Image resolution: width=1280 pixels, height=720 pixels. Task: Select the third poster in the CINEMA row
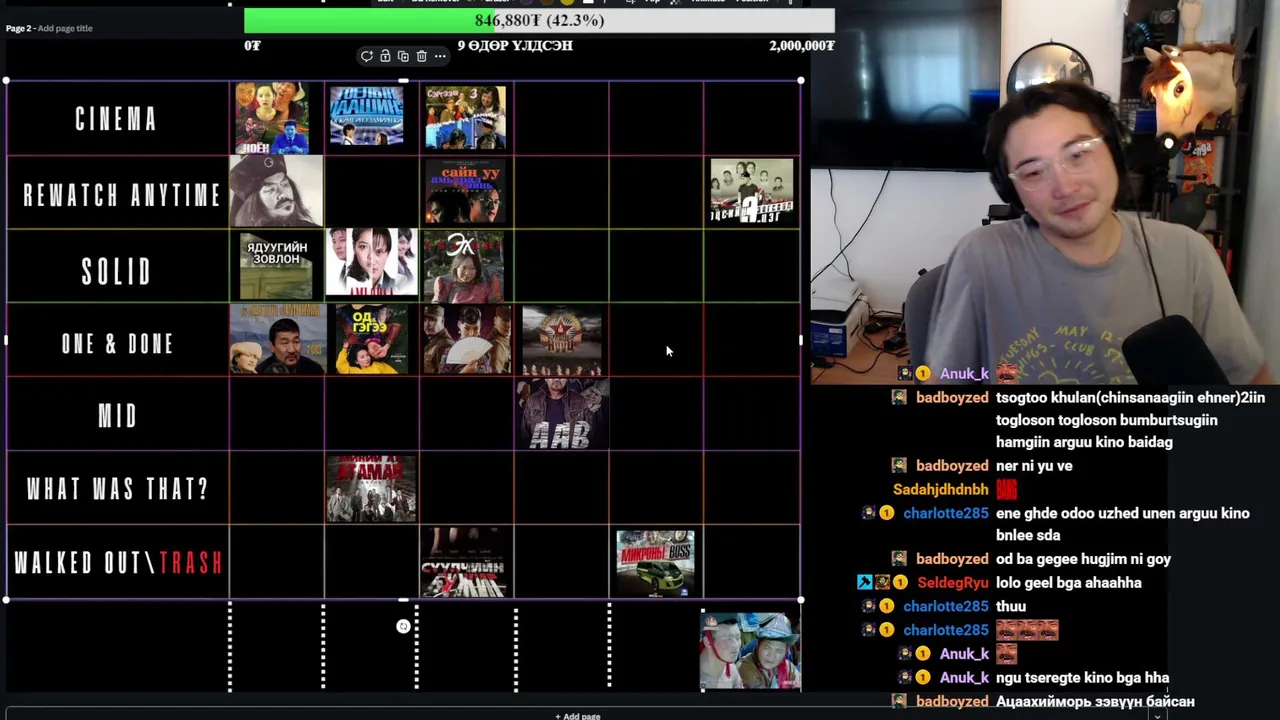pos(465,117)
